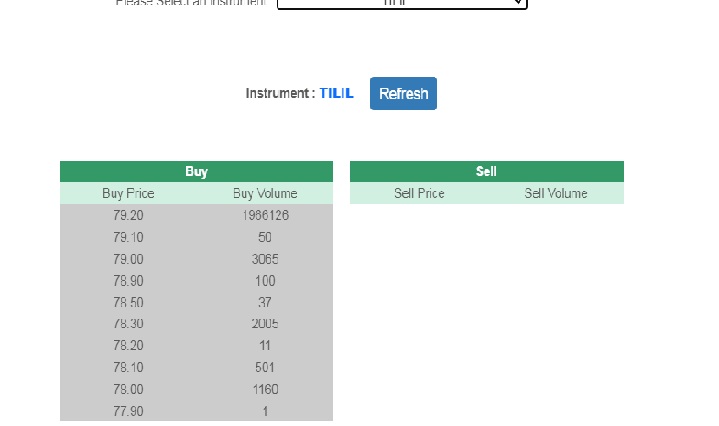This screenshot has width=719, height=426.
Task: Click the 78.90 buy price row
Action: pos(128,281)
